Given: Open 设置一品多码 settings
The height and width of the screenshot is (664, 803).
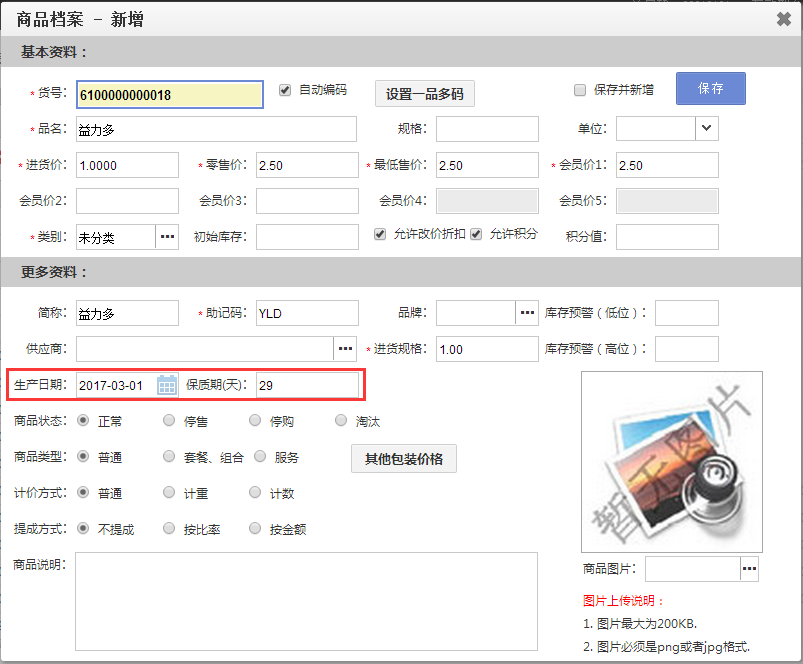Looking at the screenshot, I should tap(424, 94).
